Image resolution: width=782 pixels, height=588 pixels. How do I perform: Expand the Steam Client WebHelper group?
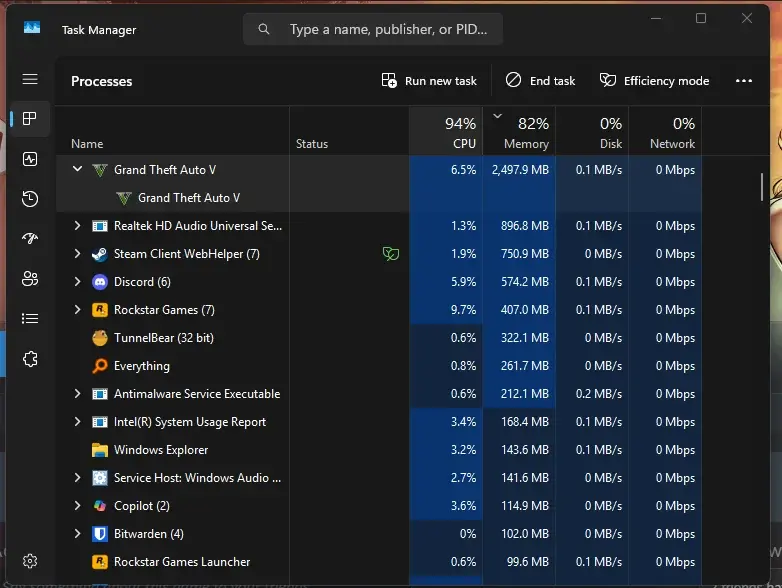coord(77,253)
